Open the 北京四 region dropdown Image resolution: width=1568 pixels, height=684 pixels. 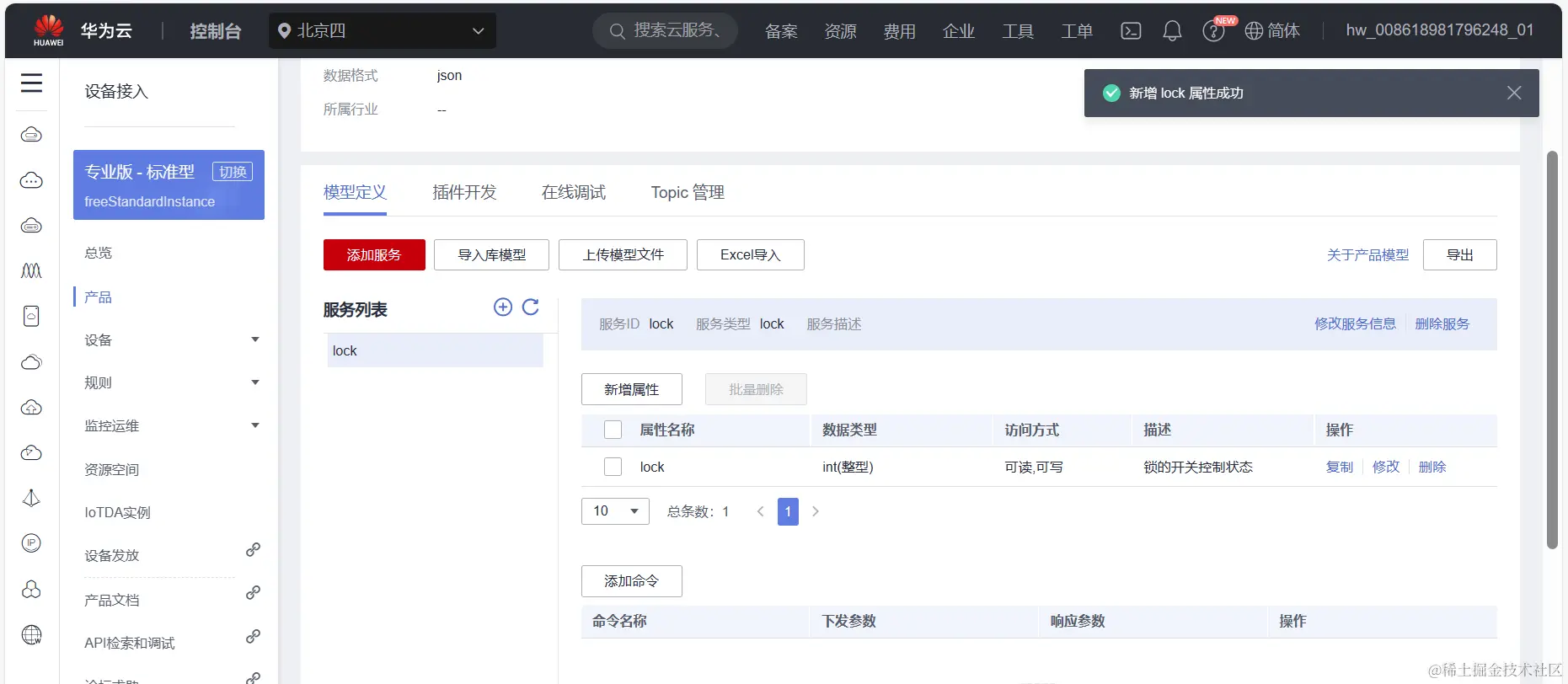pyautogui.click(x=383, y=31)
